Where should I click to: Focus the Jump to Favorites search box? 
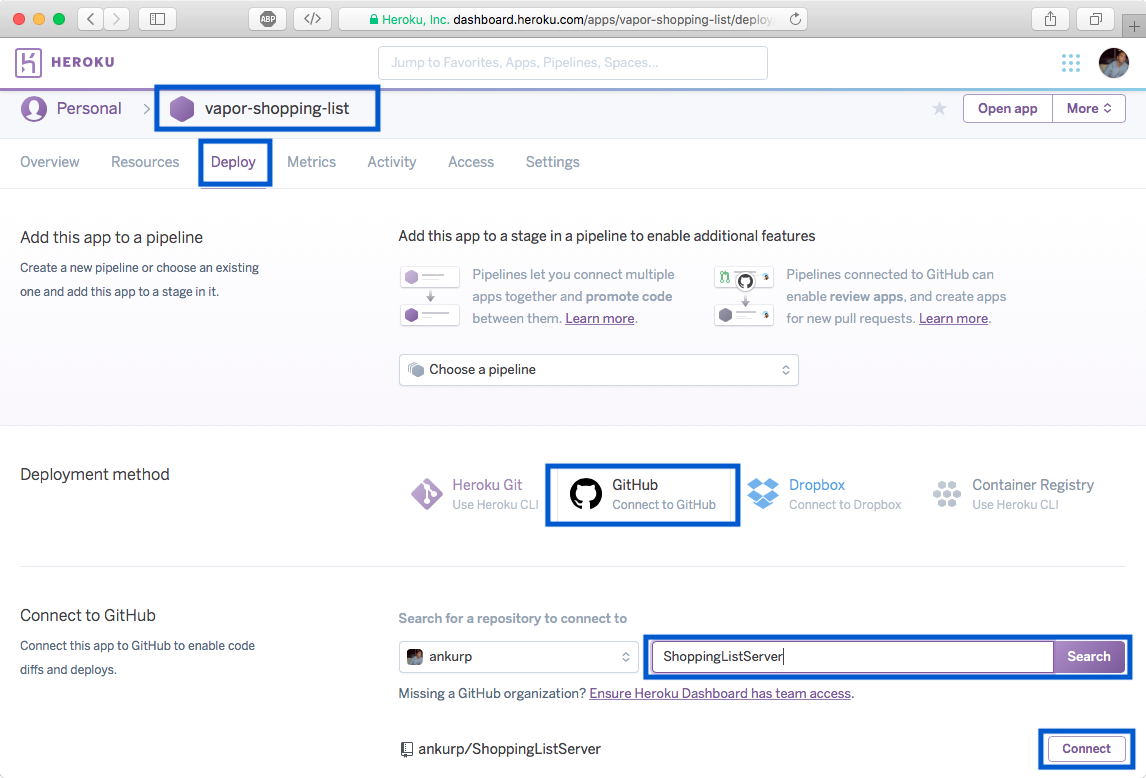[x=573, y=63]
